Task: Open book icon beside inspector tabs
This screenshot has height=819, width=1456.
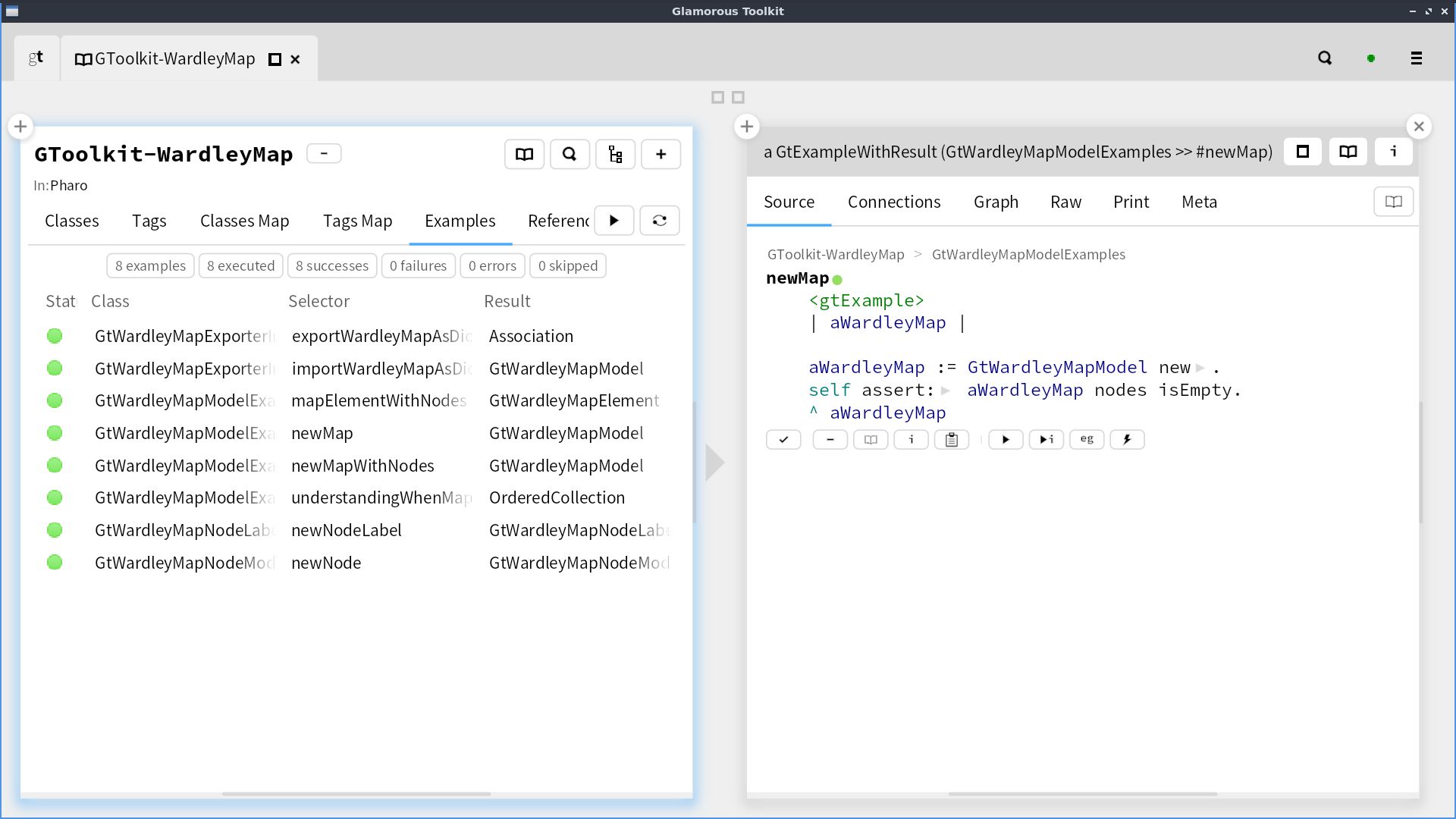Action: pyautogui.click(x=1393, y=202)
